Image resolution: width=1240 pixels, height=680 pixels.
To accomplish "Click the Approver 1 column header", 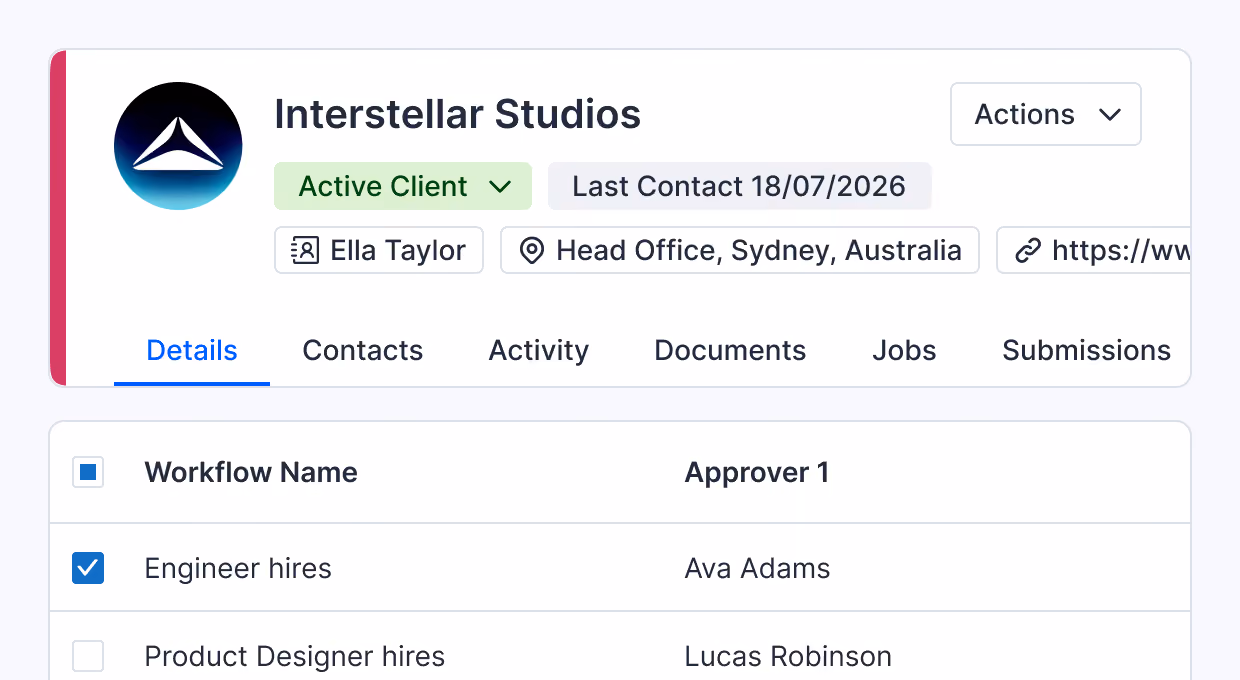I will click(757, 472).
